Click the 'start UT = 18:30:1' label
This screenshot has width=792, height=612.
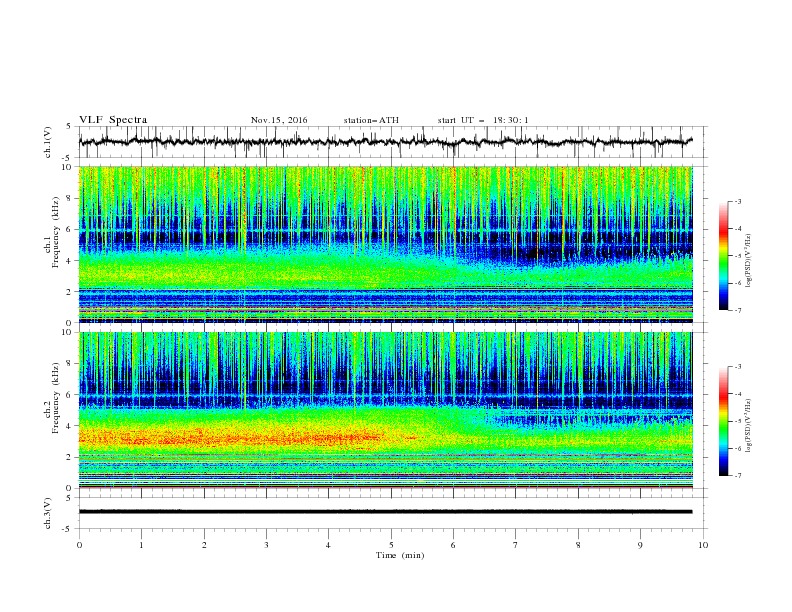[x=483, y=120]
